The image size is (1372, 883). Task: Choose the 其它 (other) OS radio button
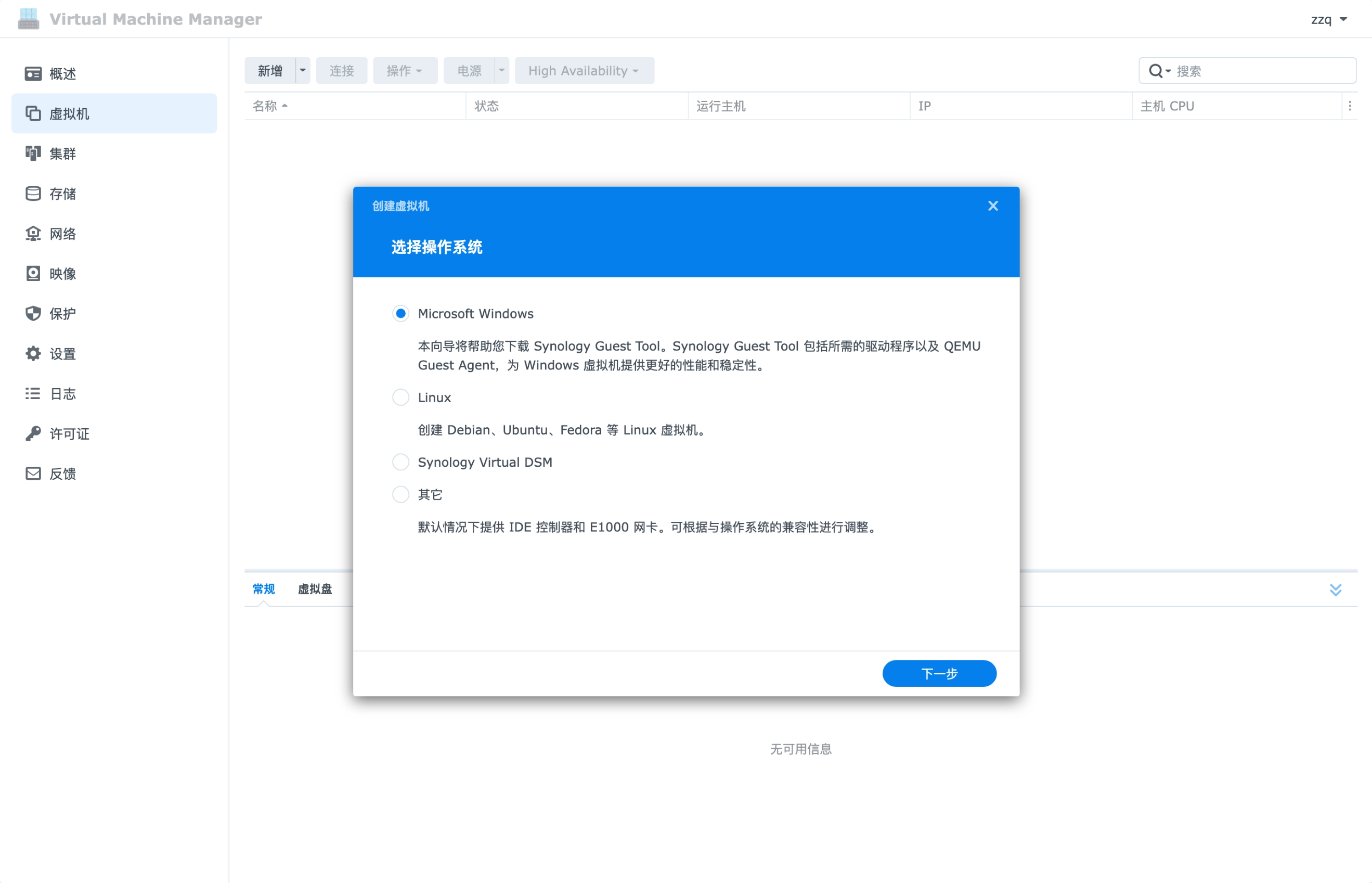point(400,494)
